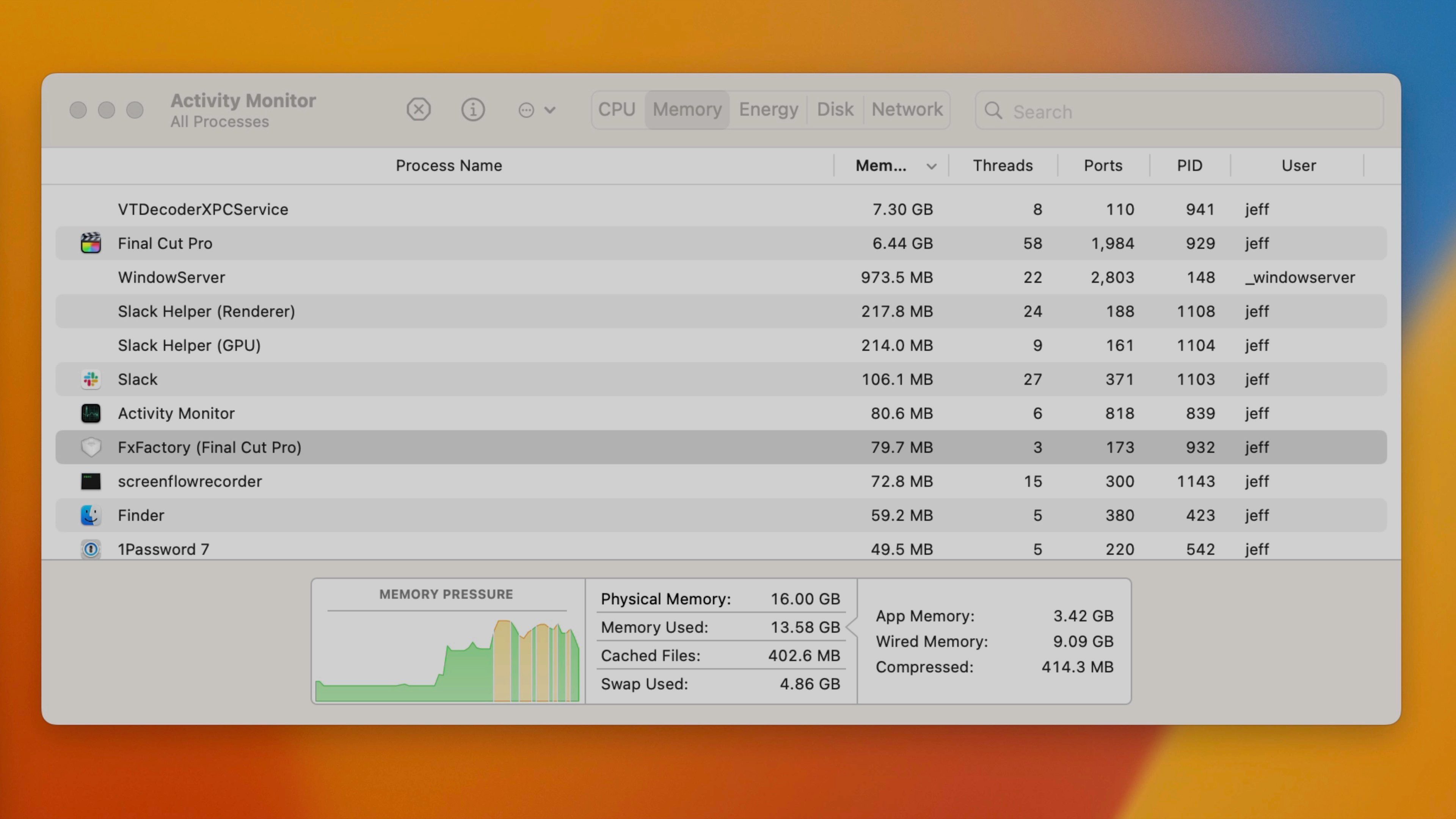Click the yellow minimize window button
Image resolution: width=1456 pixels, height=819 pixels.
tap(106, 110)
